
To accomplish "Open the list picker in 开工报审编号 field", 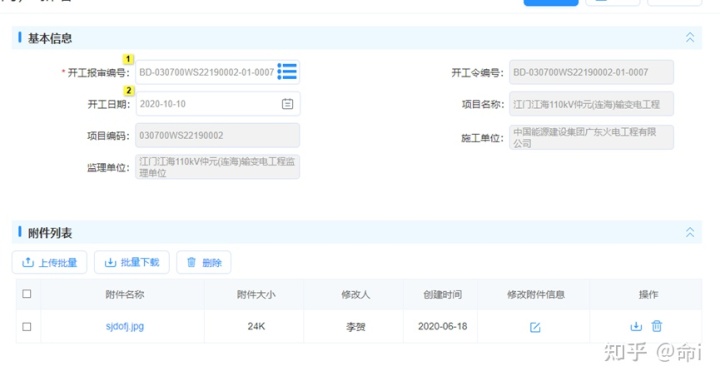I will (287, 72).
